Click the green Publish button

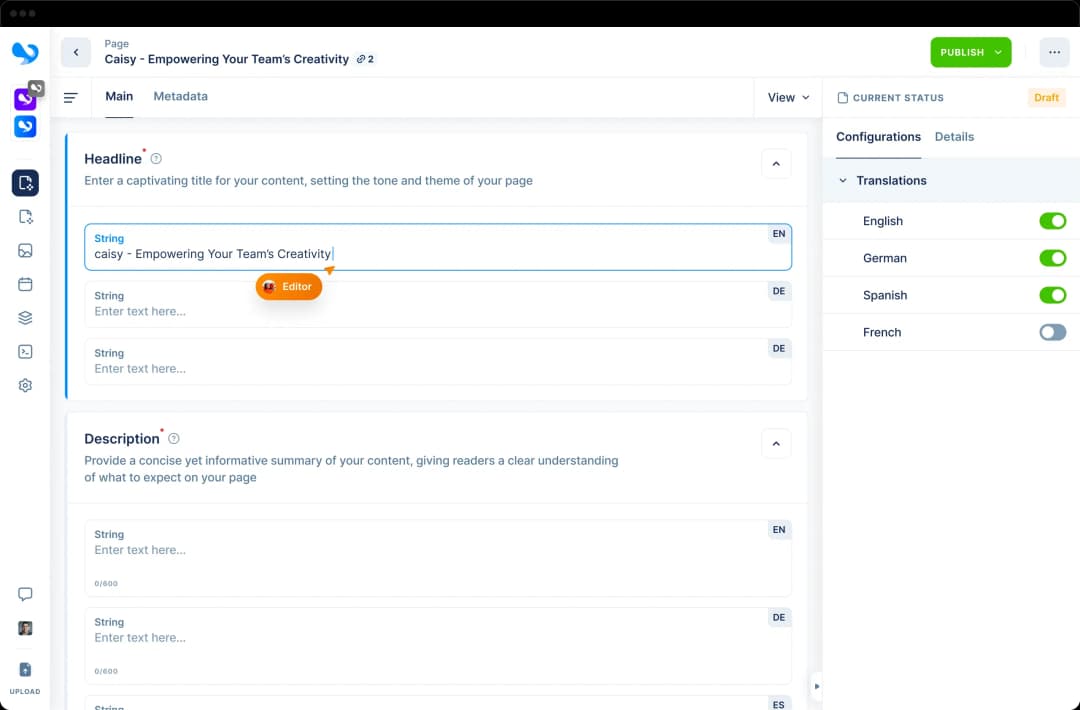coord(970,52)
